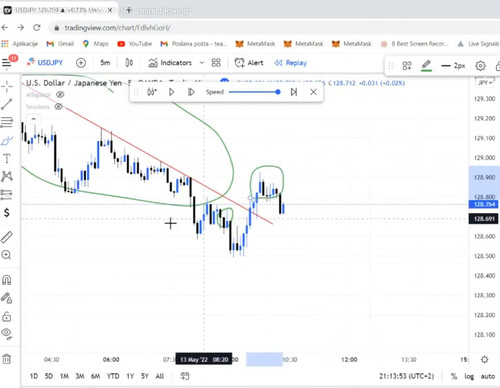Select the 6M date range
The image size is (500, 388).
pyautogui.click(x=95, y=376)
